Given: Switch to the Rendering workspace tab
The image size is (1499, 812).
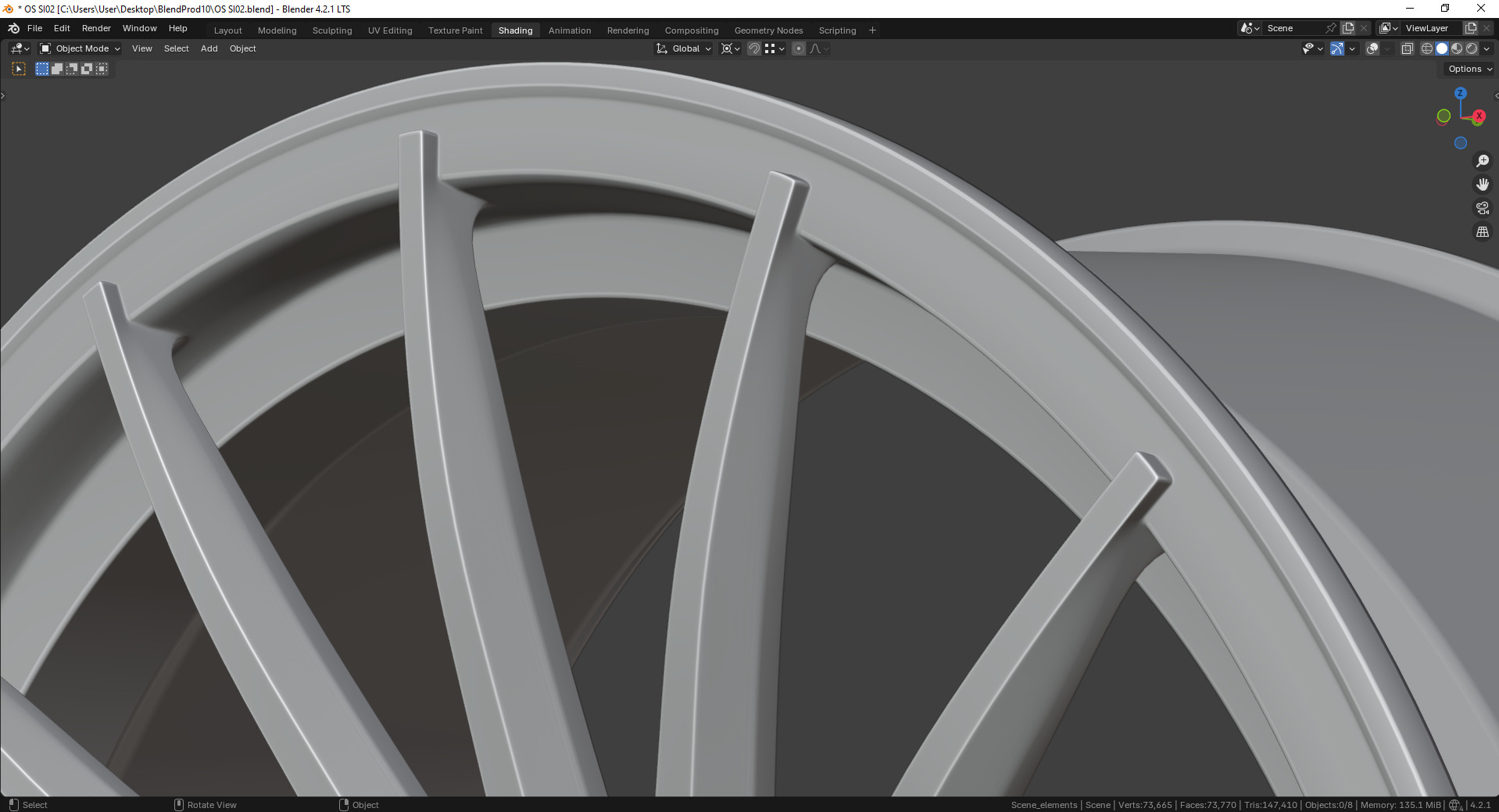Looking at the screenshot, I should coord(628,30).
